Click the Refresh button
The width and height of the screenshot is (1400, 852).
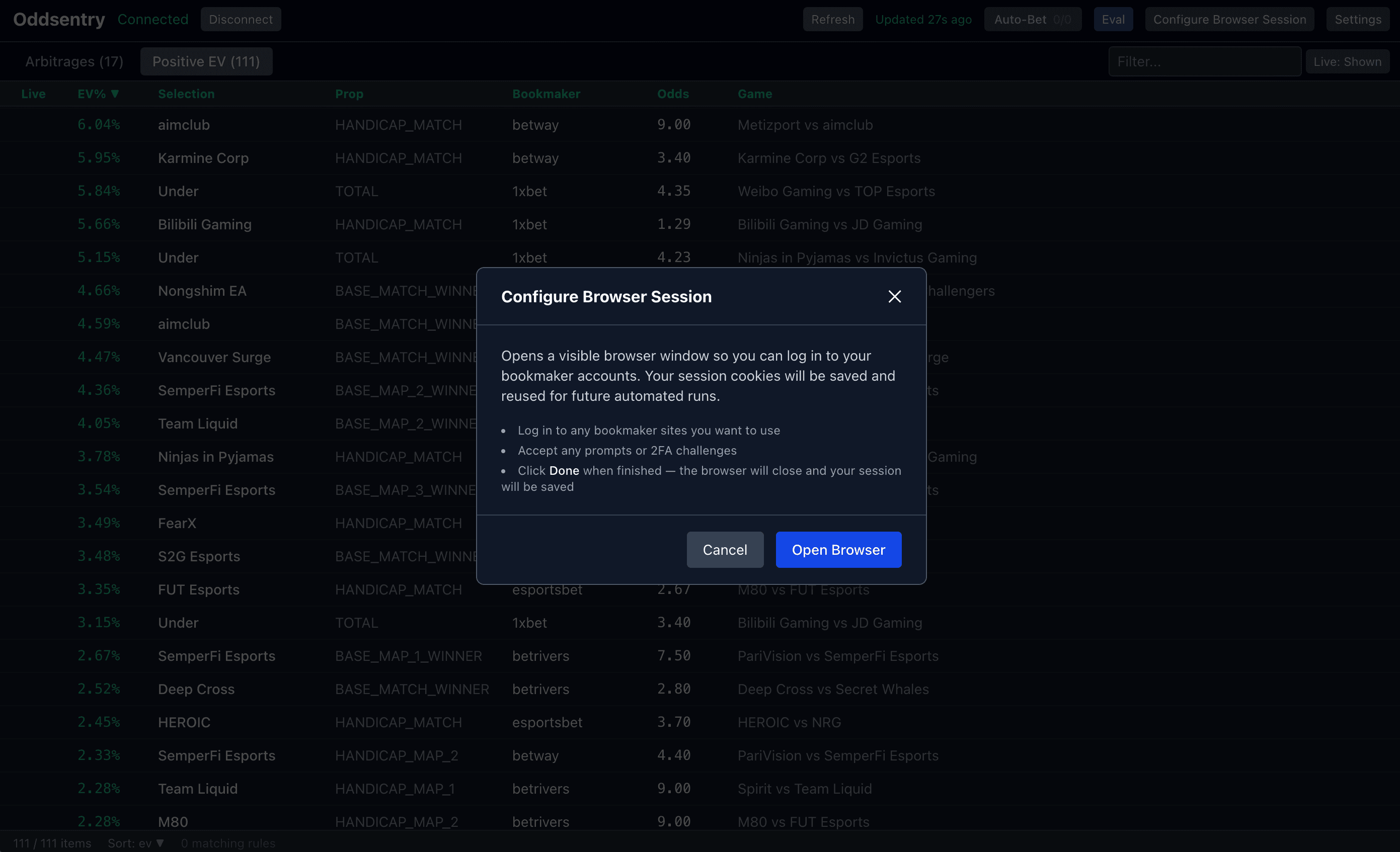point(832,19)
